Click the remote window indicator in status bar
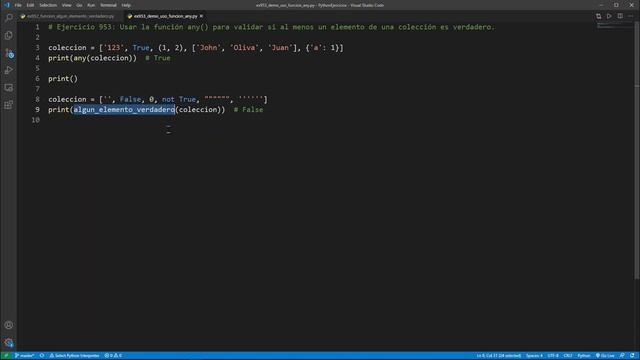Image resolution: width=640 pixels, height=360 pixels. pos(6,356)
